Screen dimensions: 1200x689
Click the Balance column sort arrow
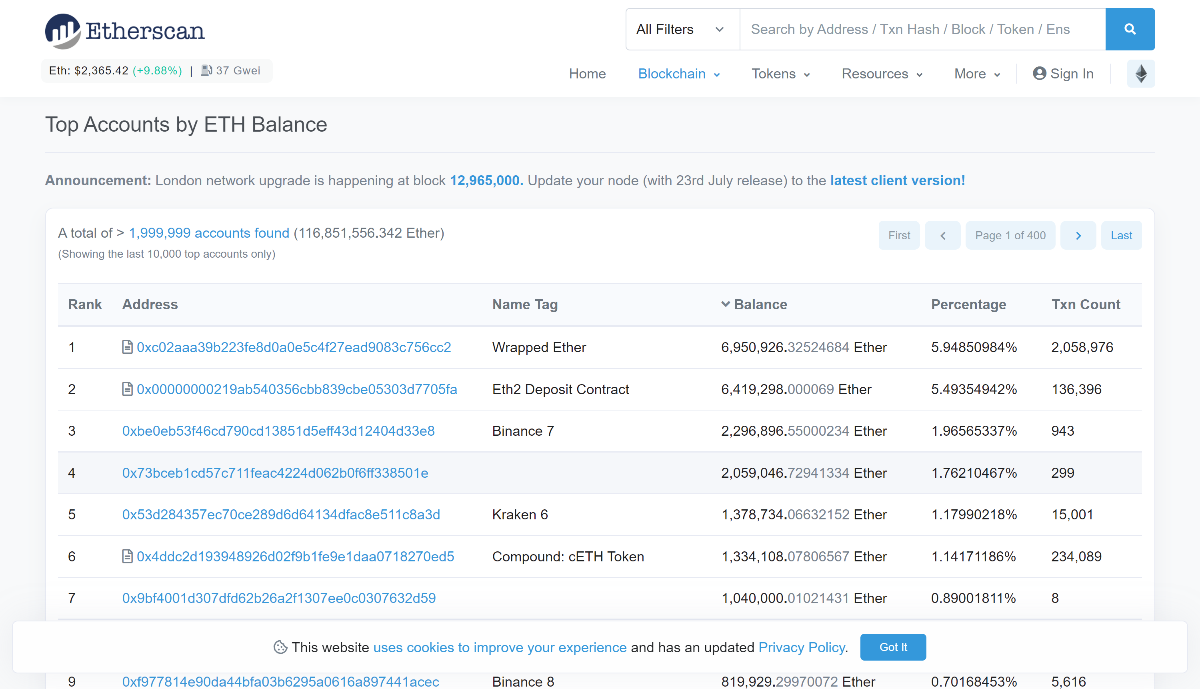click(725, 305)
